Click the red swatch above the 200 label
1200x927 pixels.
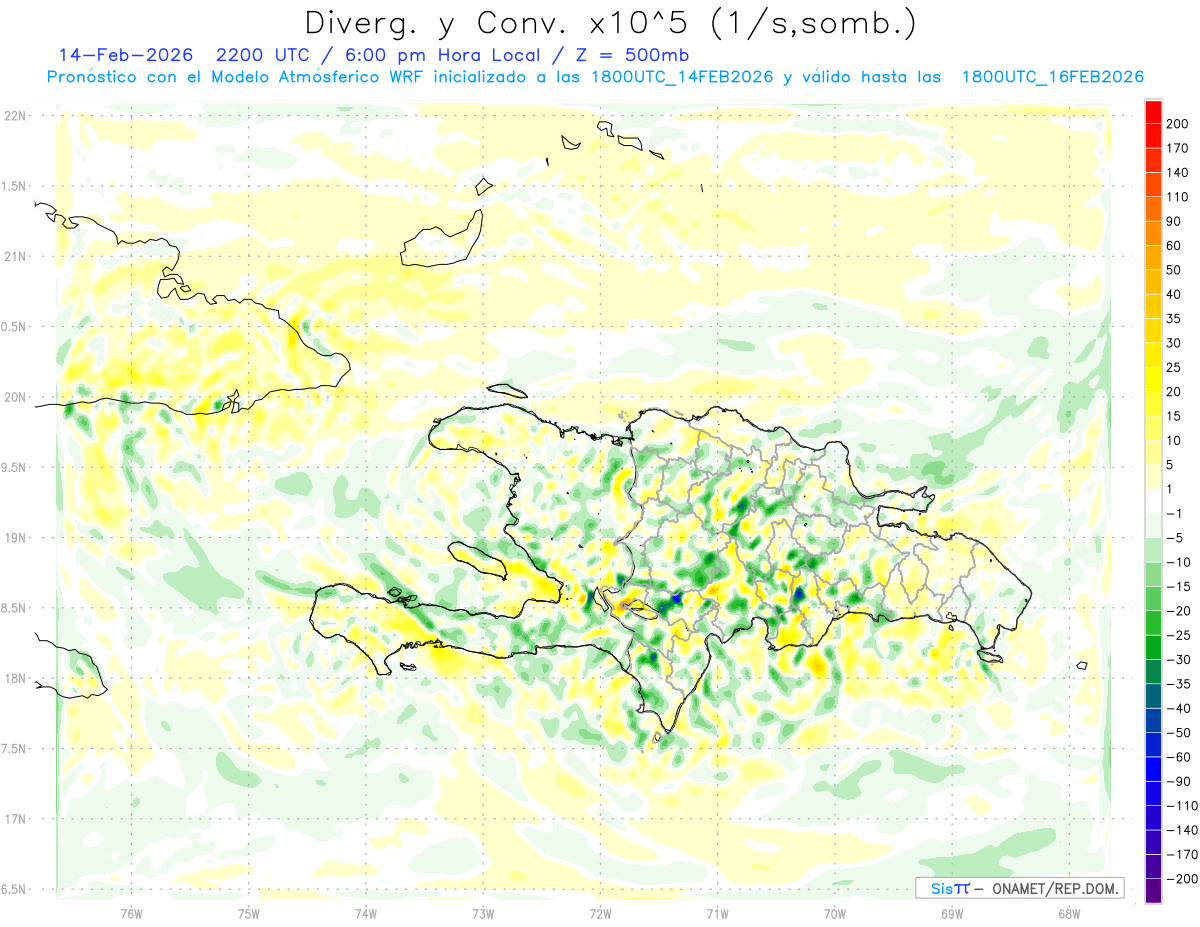click(x=1153, y=112)
